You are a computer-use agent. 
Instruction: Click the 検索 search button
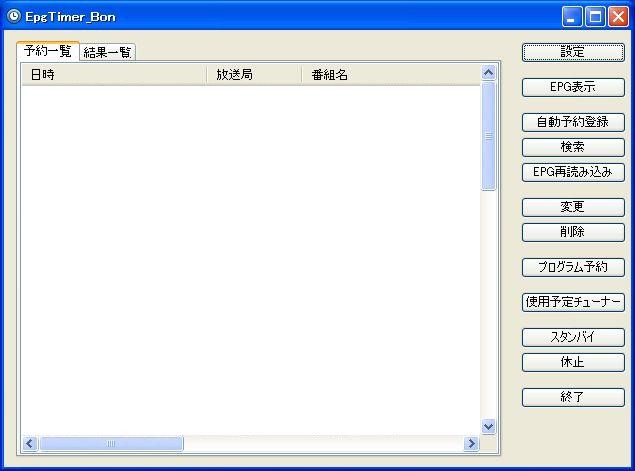click(x=573, y=147)
